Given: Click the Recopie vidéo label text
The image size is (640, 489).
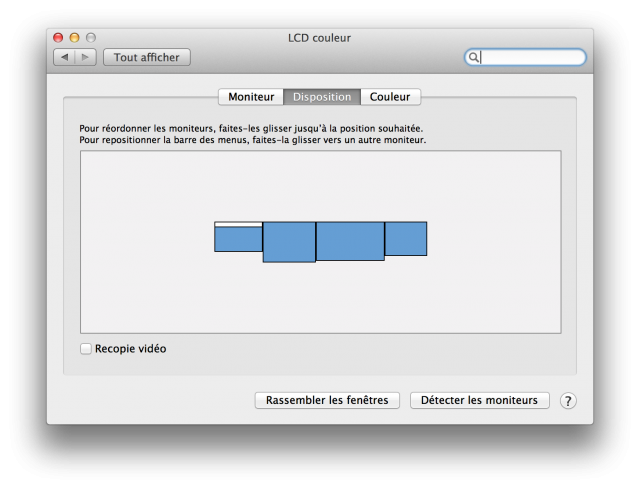Looking at the screenshot, I should pos(131,349).
